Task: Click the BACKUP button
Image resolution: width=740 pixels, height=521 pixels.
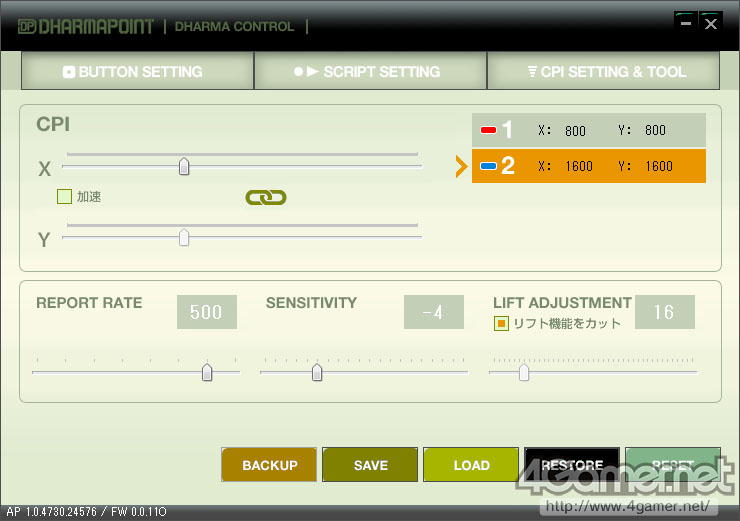Action: coord(269,465)
